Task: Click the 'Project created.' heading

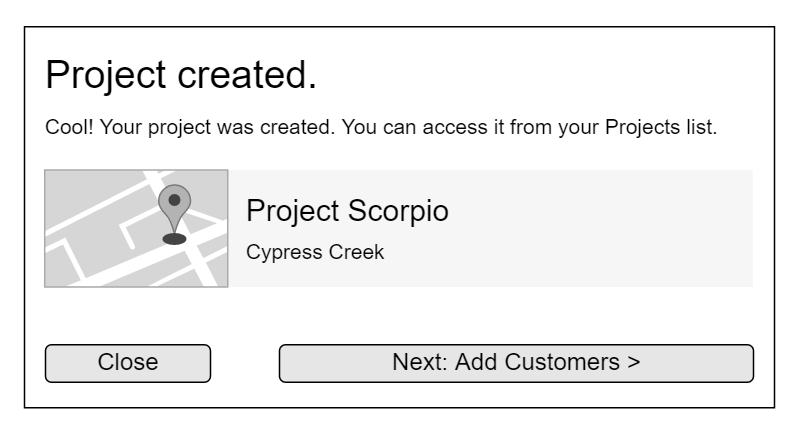Action: pyautogui.click(x=181, y=76)
